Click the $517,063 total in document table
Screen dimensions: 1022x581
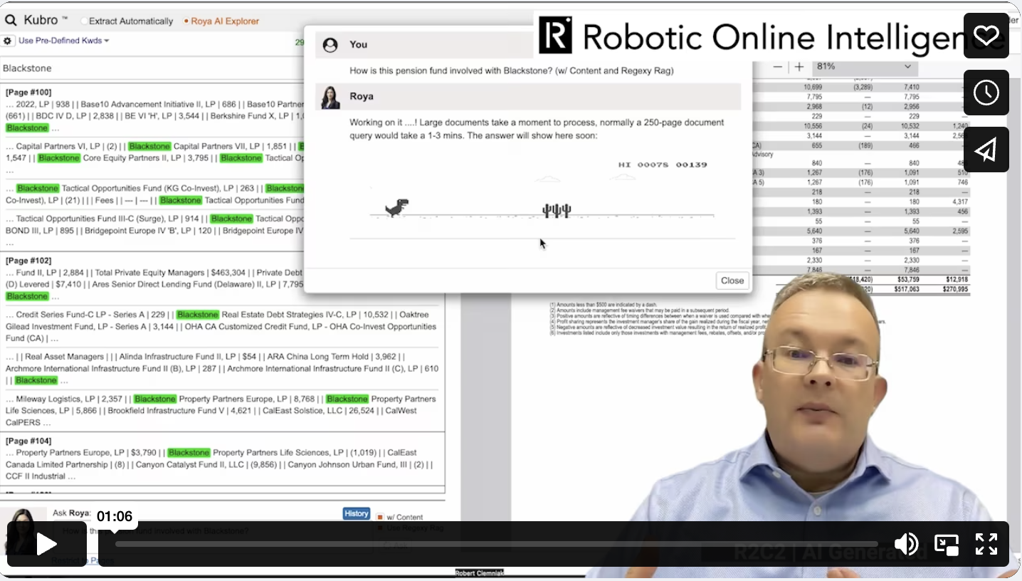coord(906,289)
